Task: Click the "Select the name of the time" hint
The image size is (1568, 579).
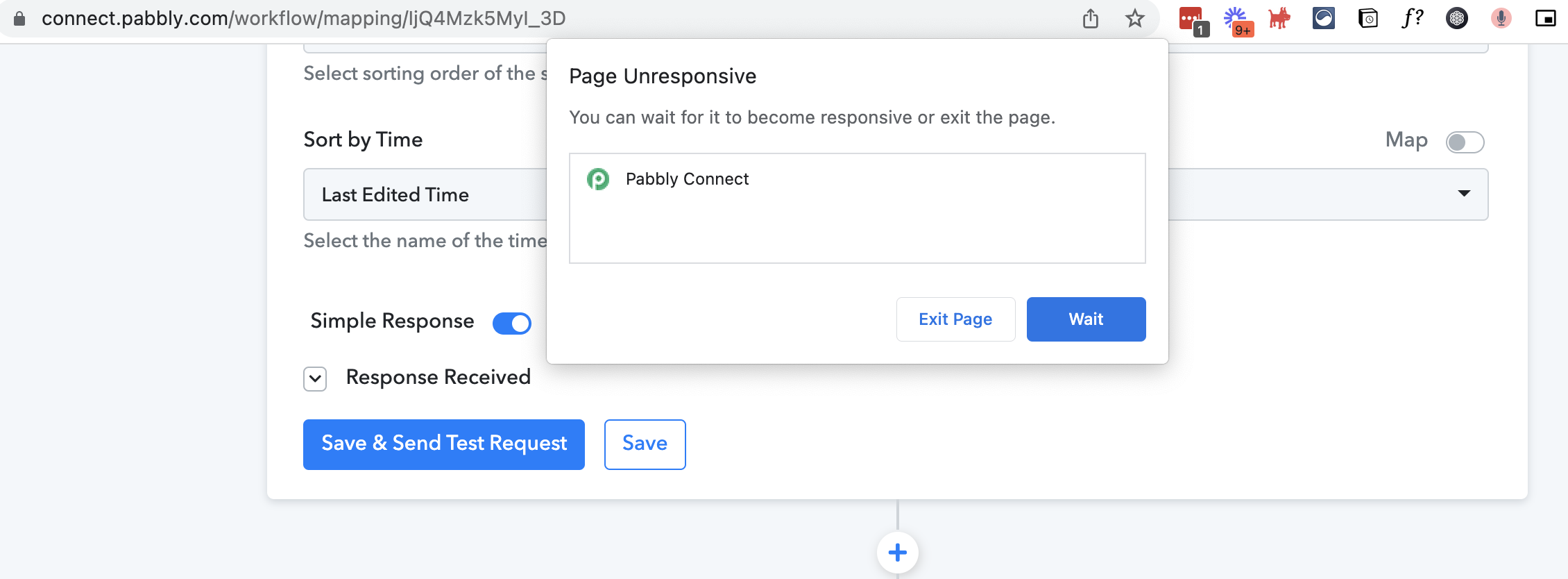Action: click(425, 240)
